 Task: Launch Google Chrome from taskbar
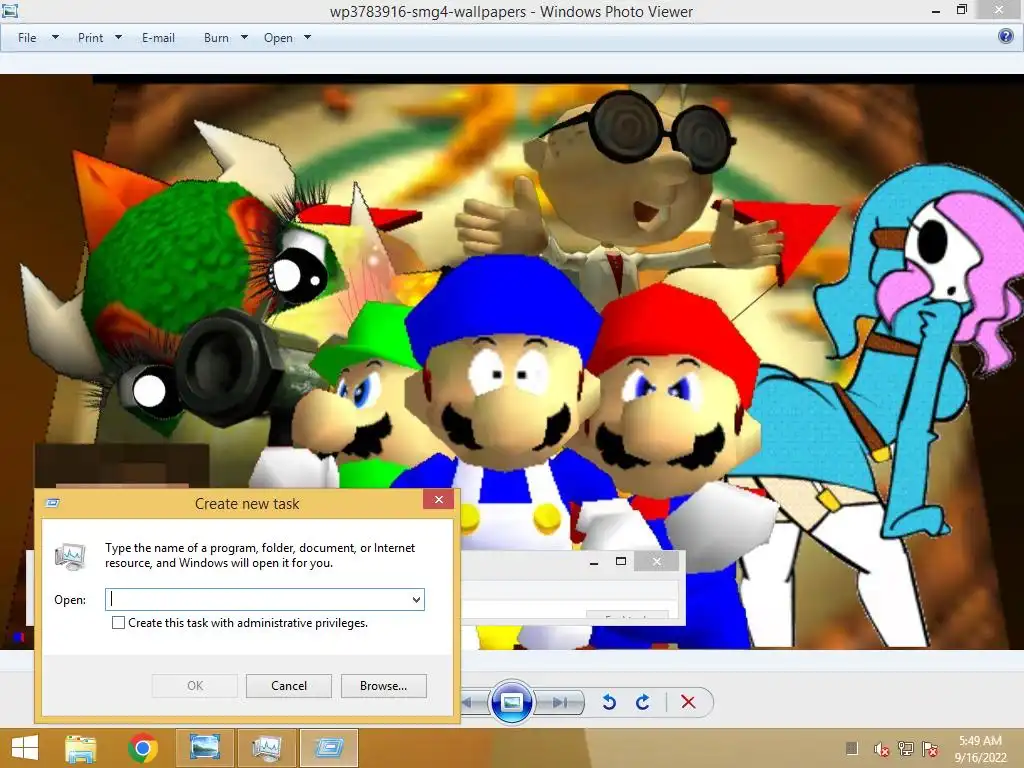click(143, 748)
